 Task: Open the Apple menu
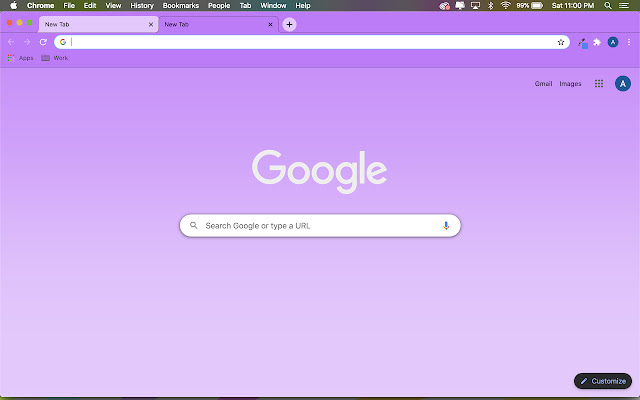[13, 5]
